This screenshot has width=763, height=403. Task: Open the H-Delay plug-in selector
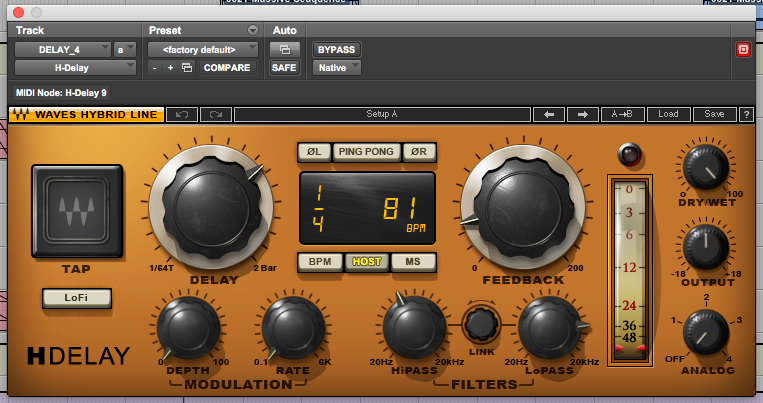[x=75, y=68]
